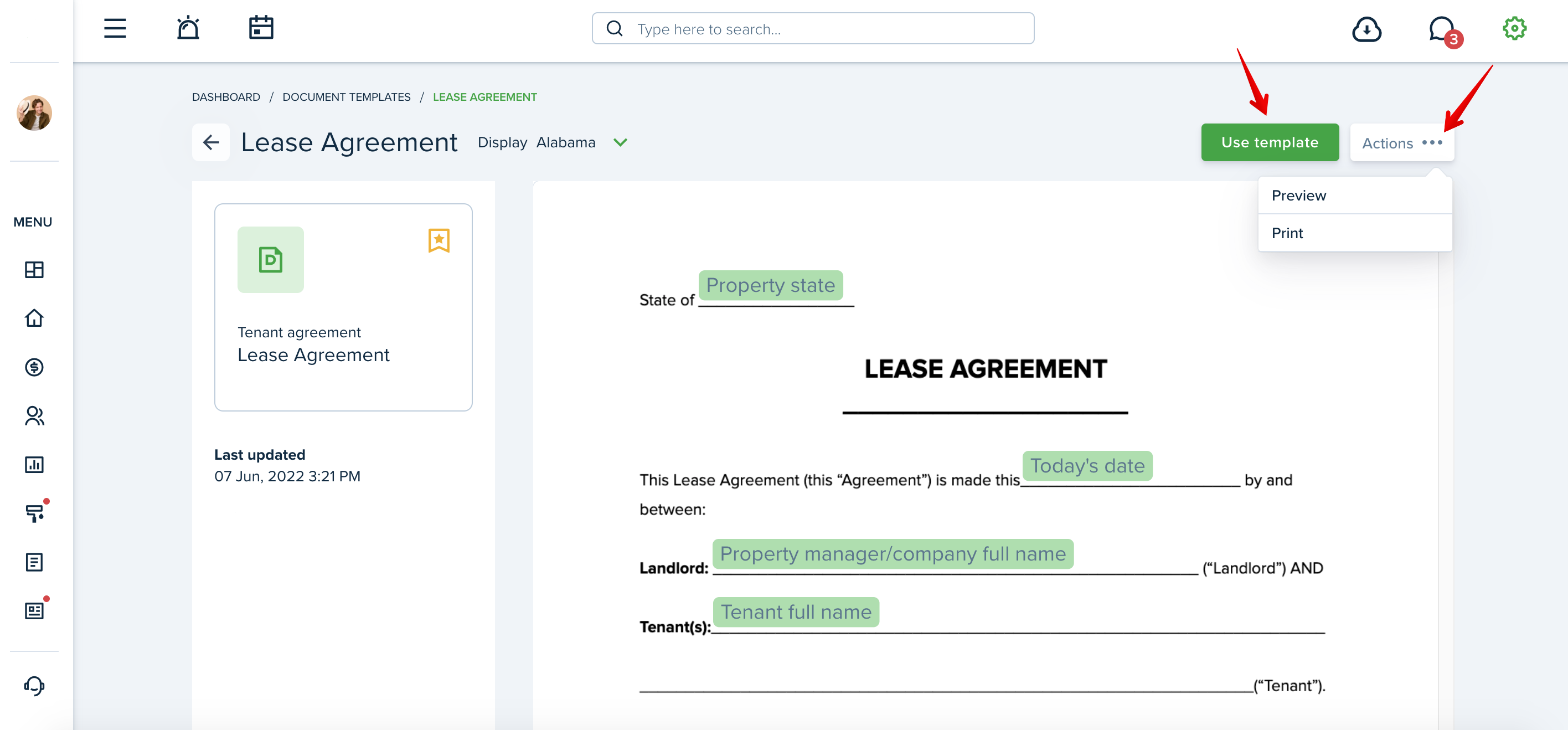1568x730 pixels.
Task: Select Print from Actions menu
Action: click(1354, 233)
